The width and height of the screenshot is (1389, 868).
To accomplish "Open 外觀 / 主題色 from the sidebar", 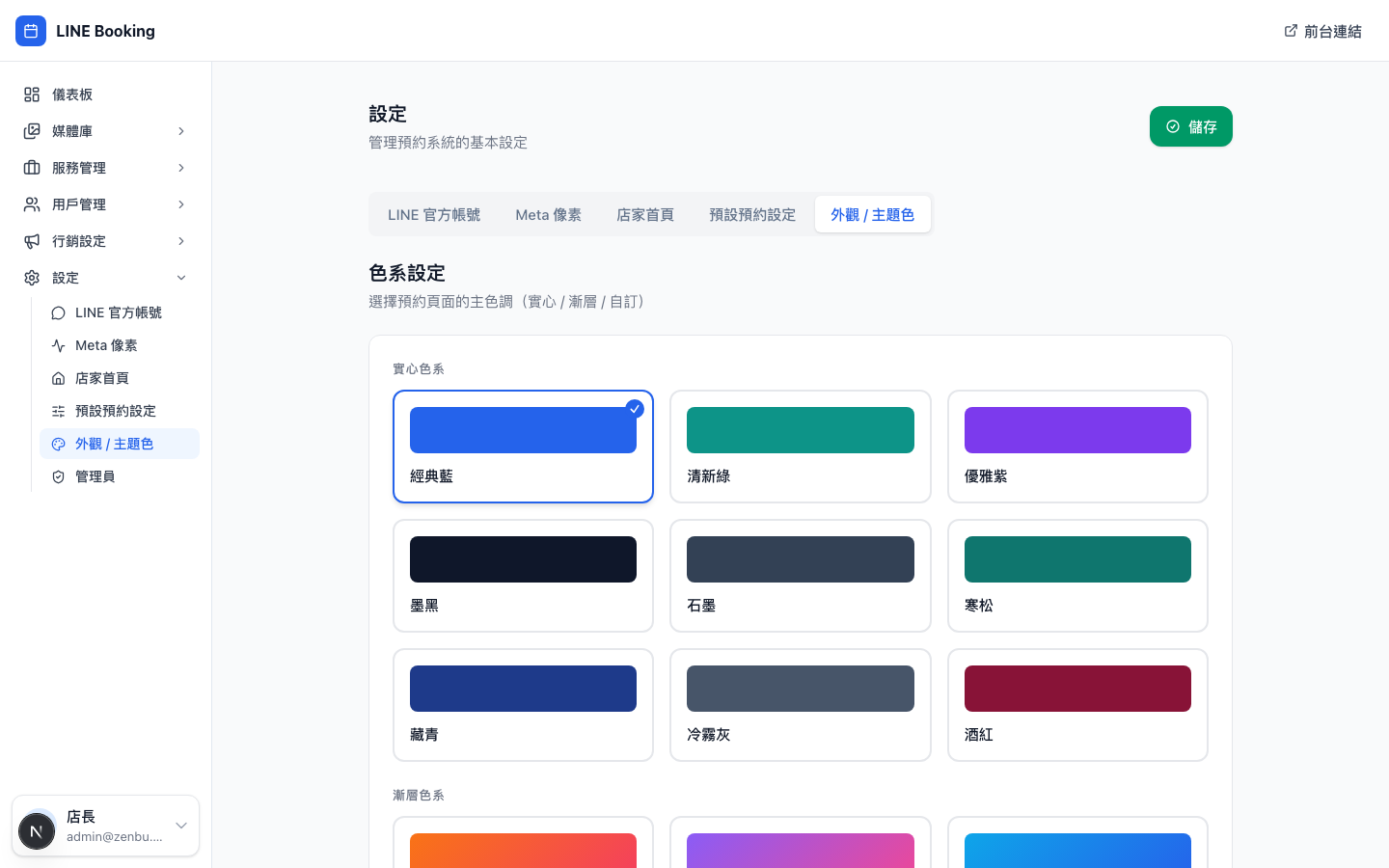I will point(115,444).
